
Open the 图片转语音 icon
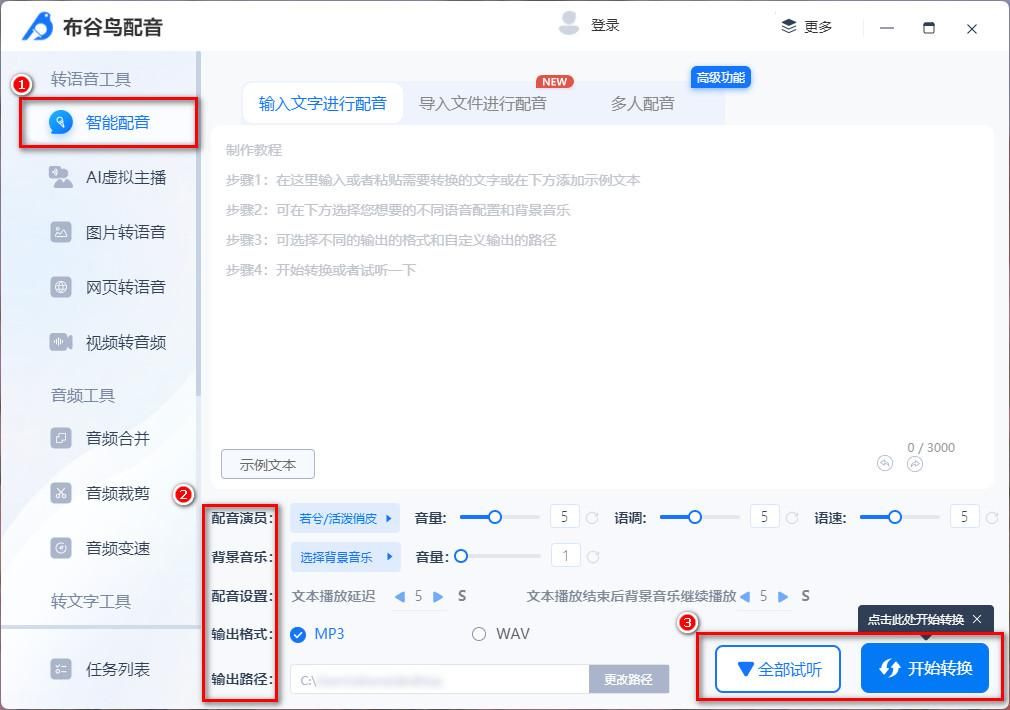click(61, 232)
